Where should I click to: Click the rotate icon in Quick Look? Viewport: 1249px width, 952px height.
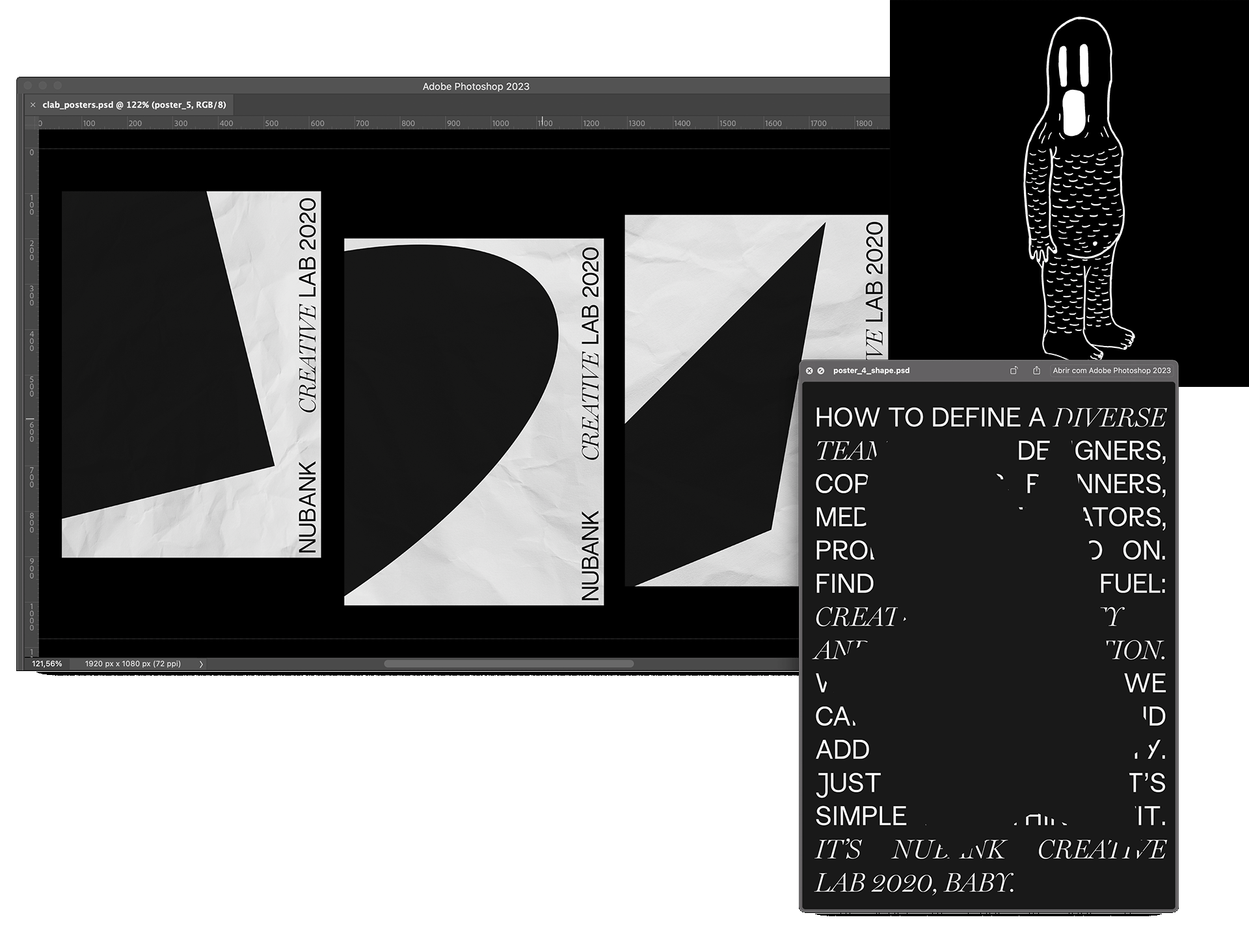coord(1014,371)
